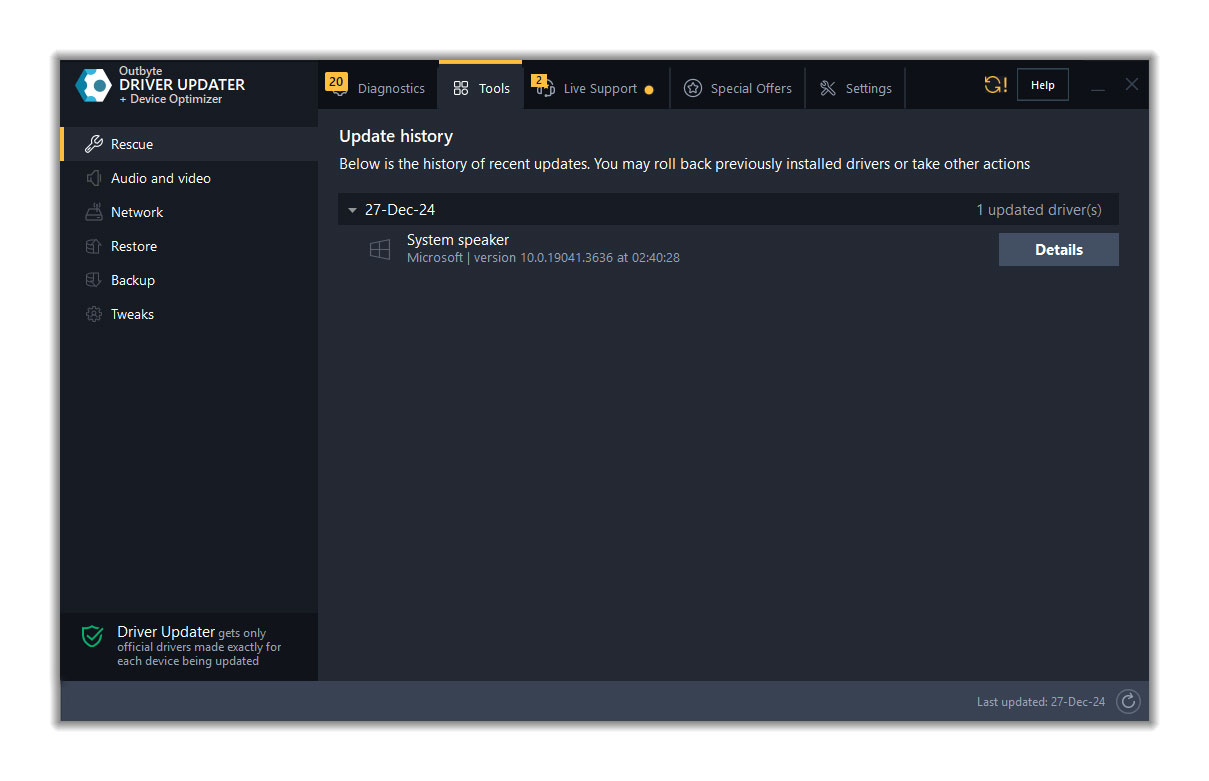Click the orange refresh alert icon
The height and width of the screenshot is (781, 1209).
[995, 85]
